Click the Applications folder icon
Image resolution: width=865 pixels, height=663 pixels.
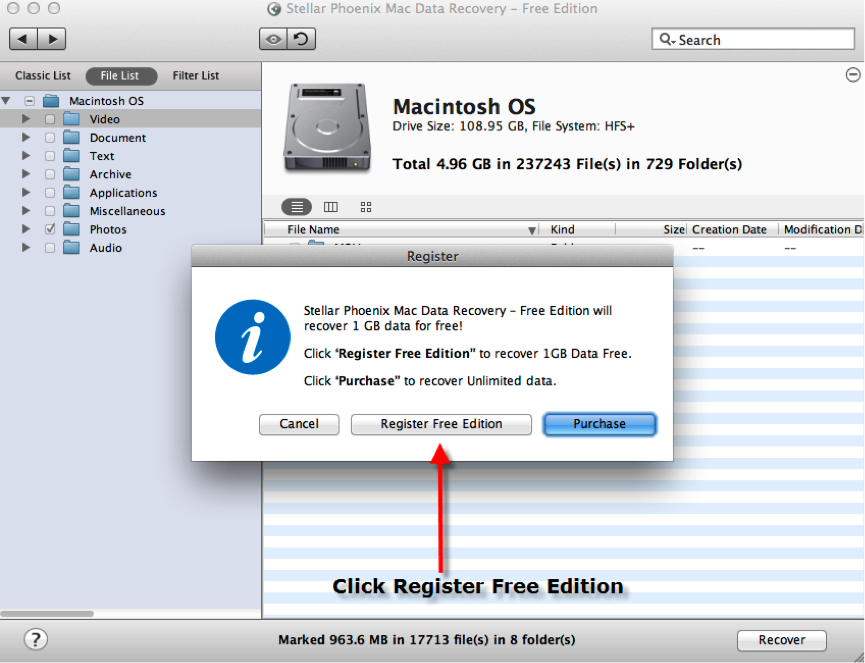tap(71, 193)
